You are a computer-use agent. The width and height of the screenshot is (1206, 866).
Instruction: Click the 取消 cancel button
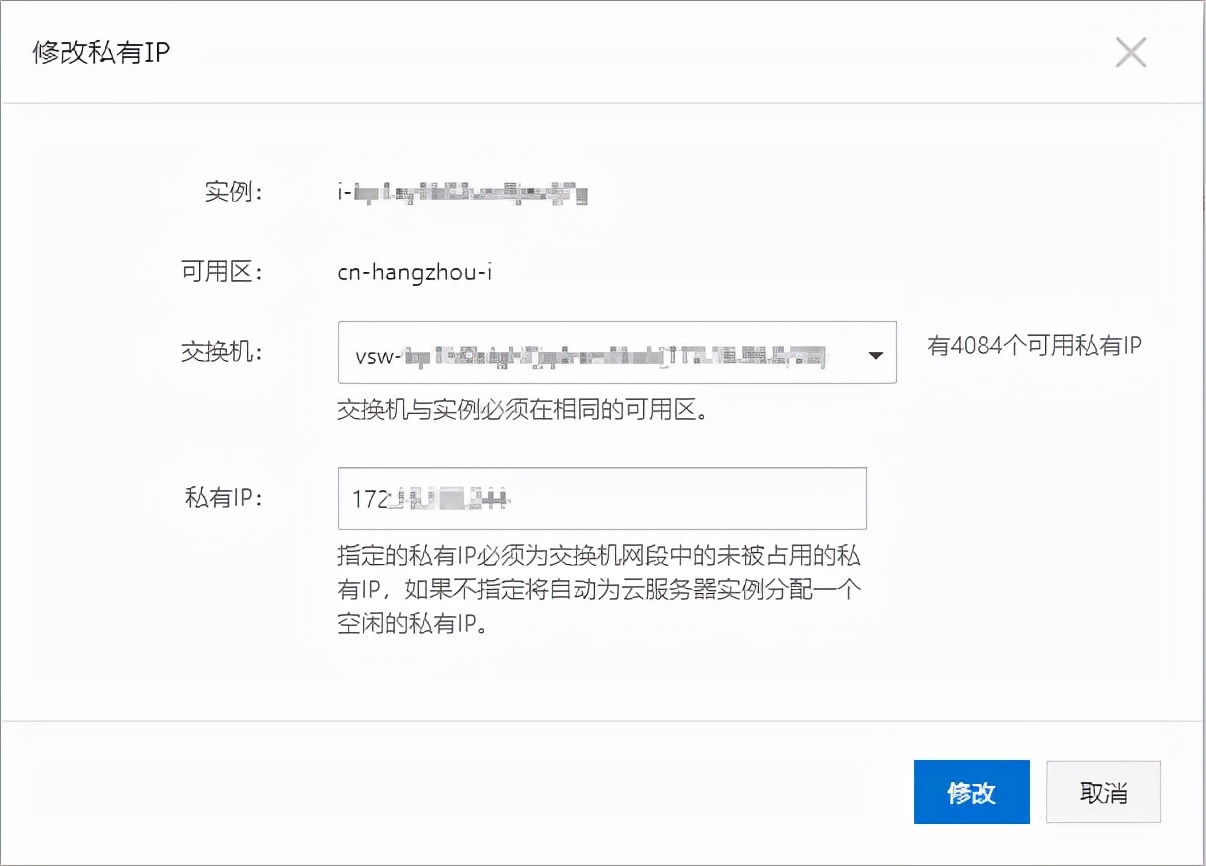[1103, 792]
